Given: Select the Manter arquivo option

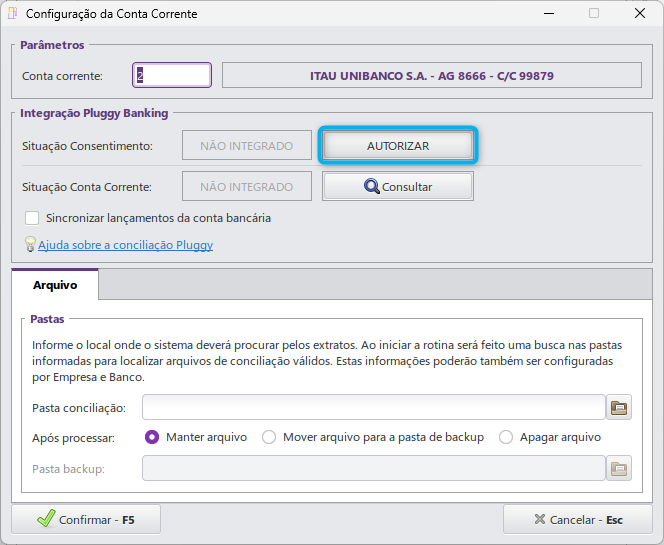Looking at the screenshot, I should 153,437.
